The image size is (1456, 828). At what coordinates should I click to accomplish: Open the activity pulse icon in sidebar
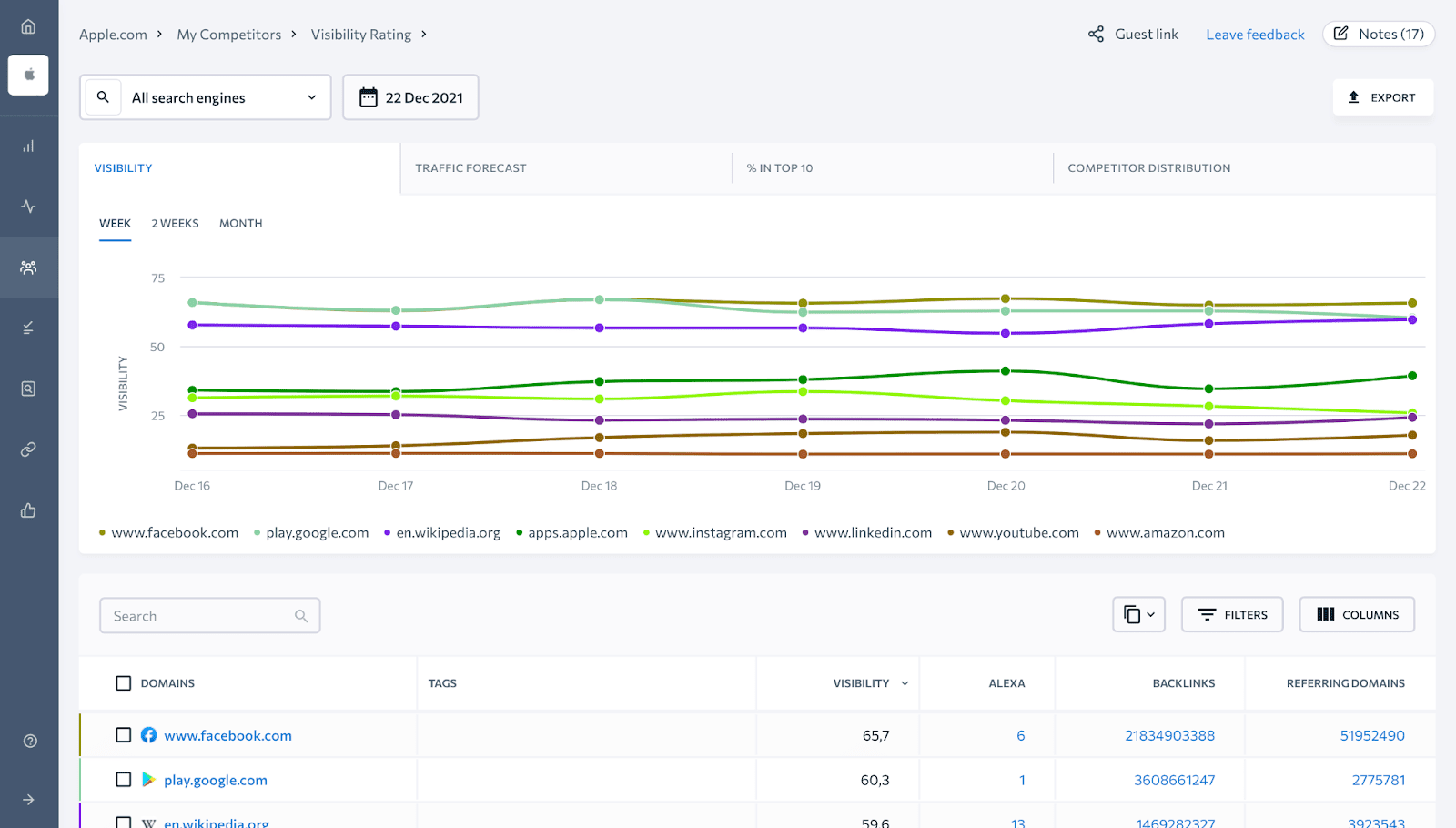coord(28,207)
